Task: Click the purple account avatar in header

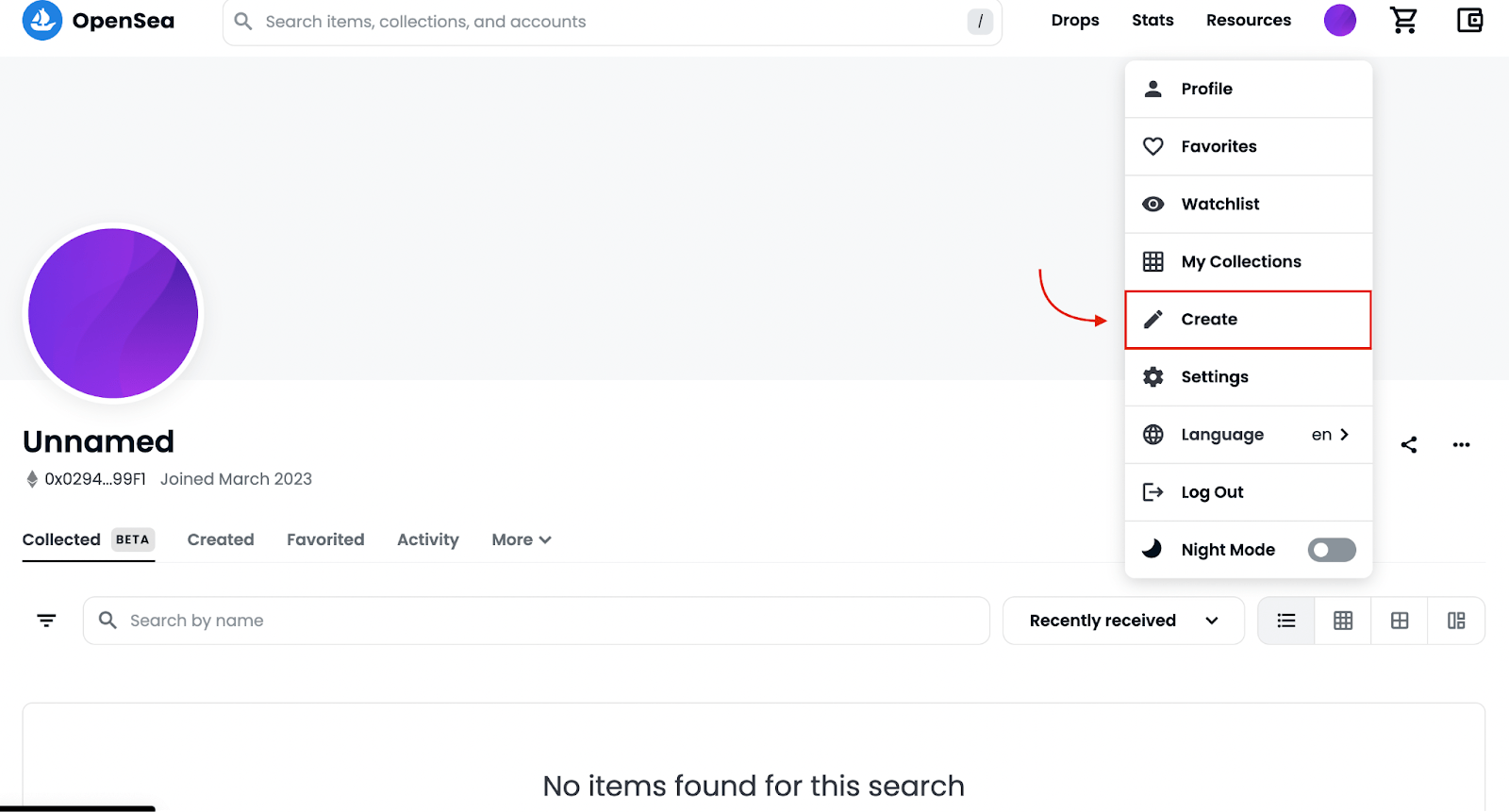Action: 1339,20
